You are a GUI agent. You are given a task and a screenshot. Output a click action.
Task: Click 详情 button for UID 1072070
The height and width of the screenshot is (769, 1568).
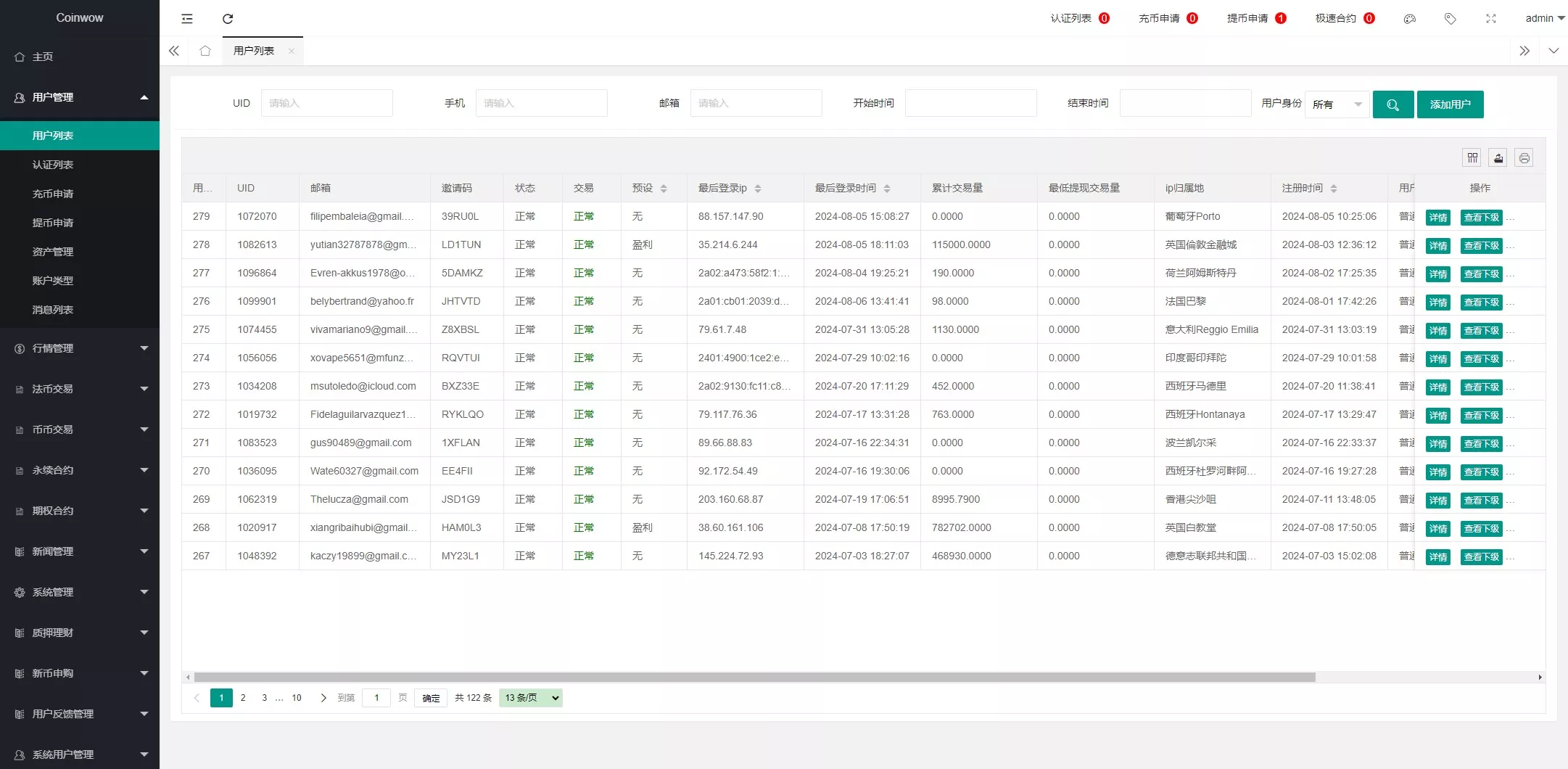coord(1437,218)
